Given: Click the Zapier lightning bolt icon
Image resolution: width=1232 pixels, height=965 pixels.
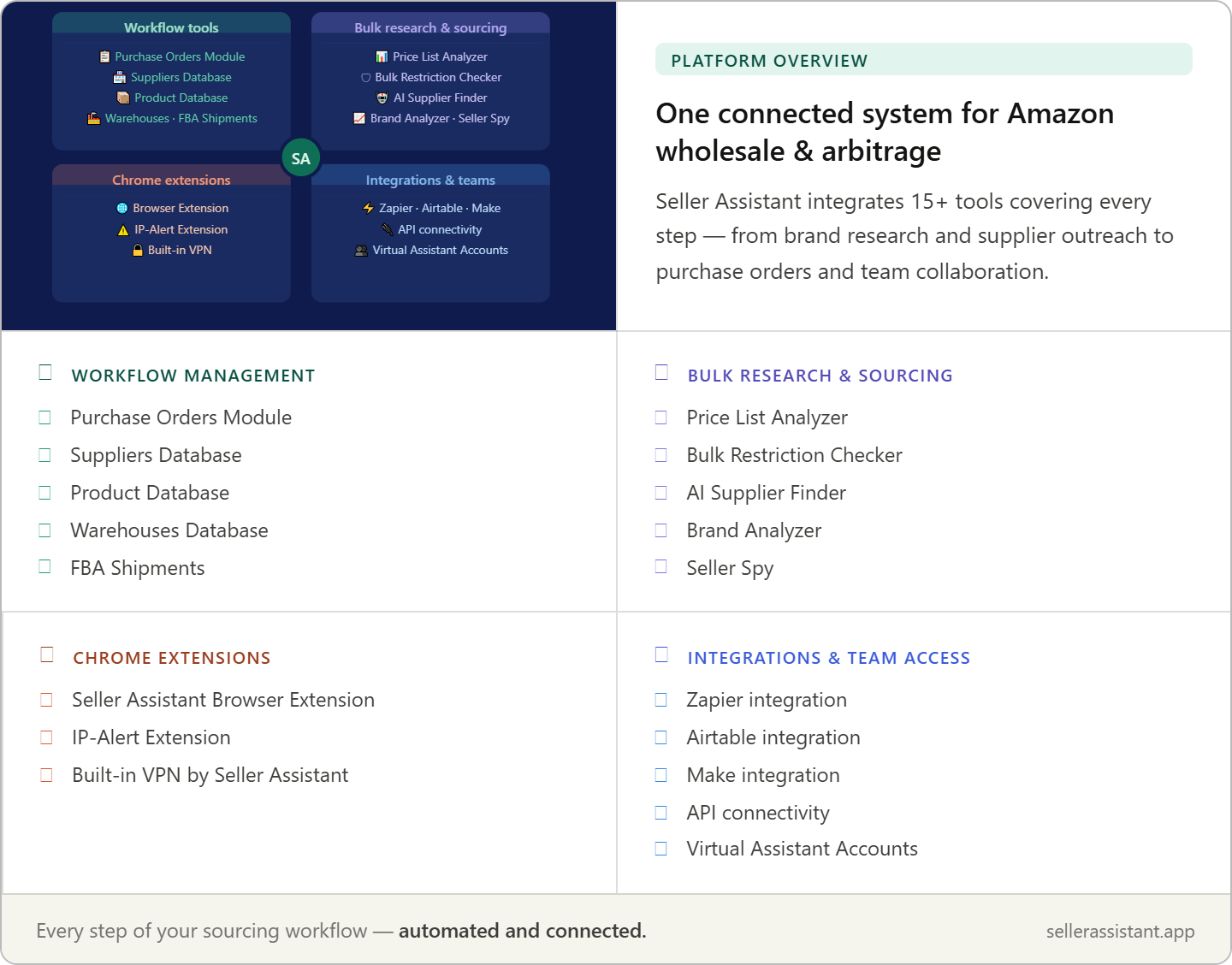Looking at the screenshot, I should point(369,208).
